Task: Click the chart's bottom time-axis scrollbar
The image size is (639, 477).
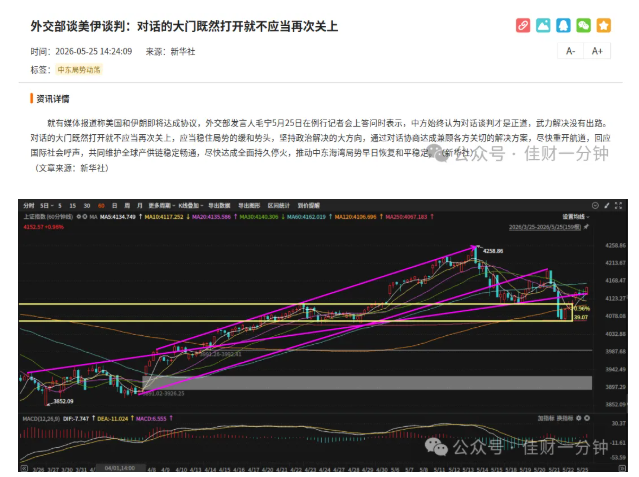Action: [323, 468]
